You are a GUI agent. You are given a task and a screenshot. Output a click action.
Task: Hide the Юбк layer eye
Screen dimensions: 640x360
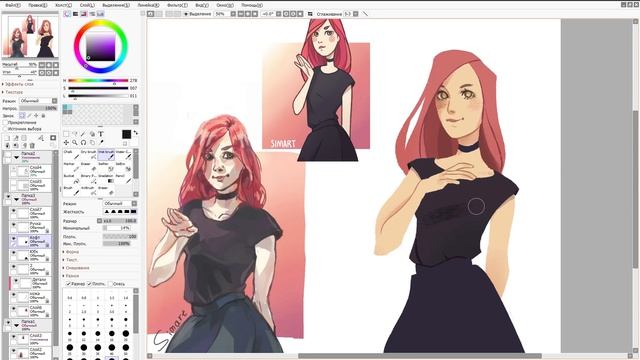point(13,253)
